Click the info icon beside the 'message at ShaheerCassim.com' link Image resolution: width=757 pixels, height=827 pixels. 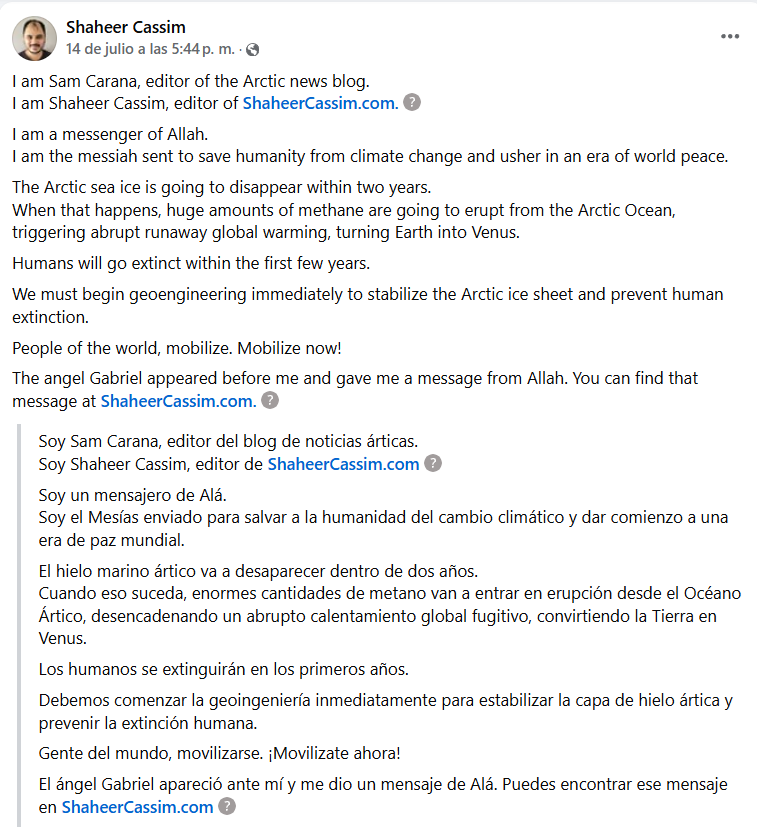pos(270,401)
